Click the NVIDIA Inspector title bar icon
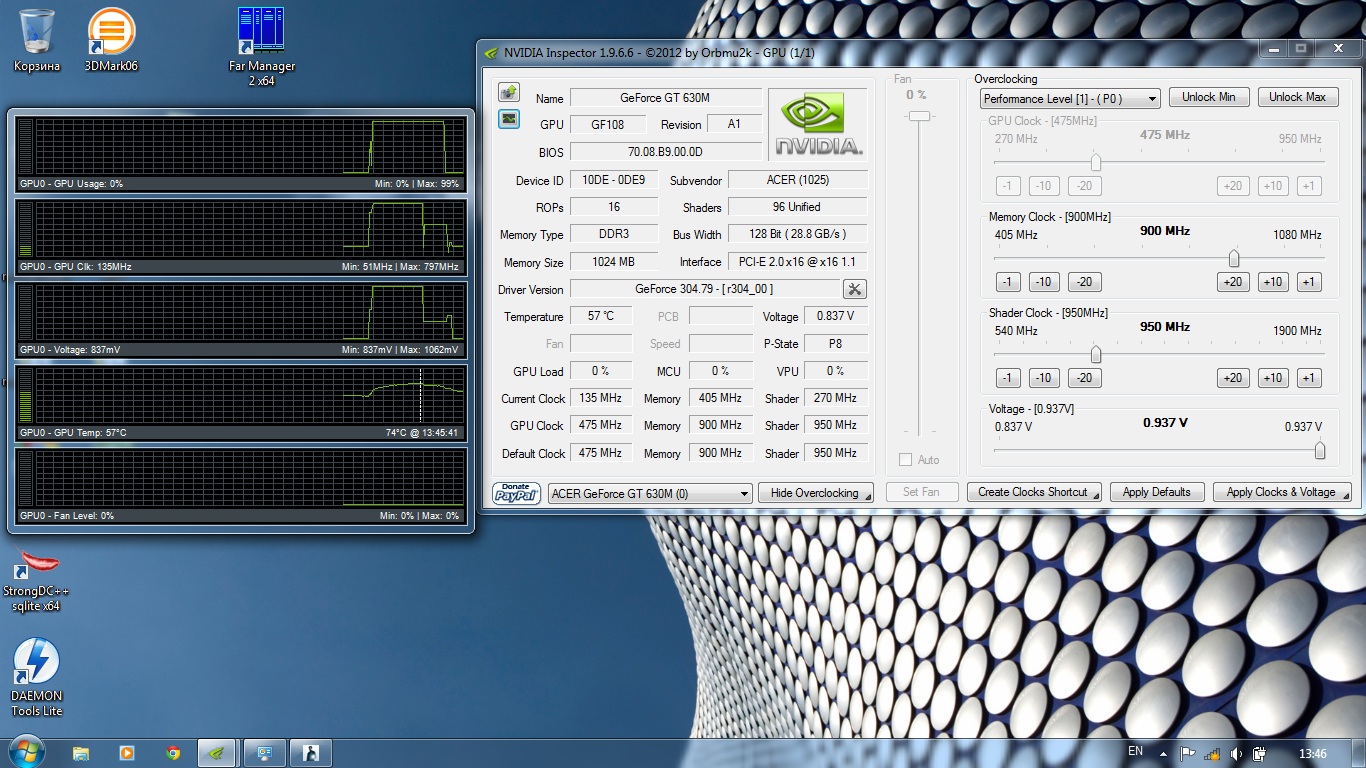1366x768 pixels. pyautogui.click(x=490, y=53)
